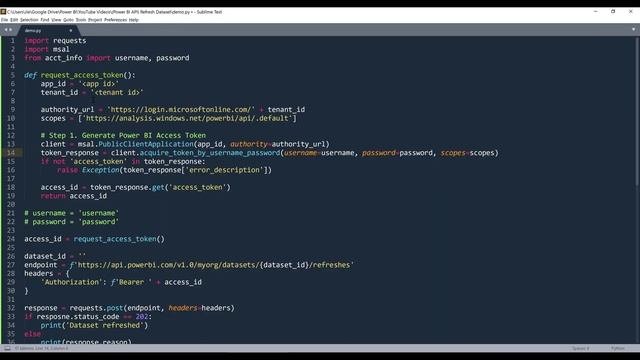Click line number 5 in the gutter

click(x=13, y=75)
